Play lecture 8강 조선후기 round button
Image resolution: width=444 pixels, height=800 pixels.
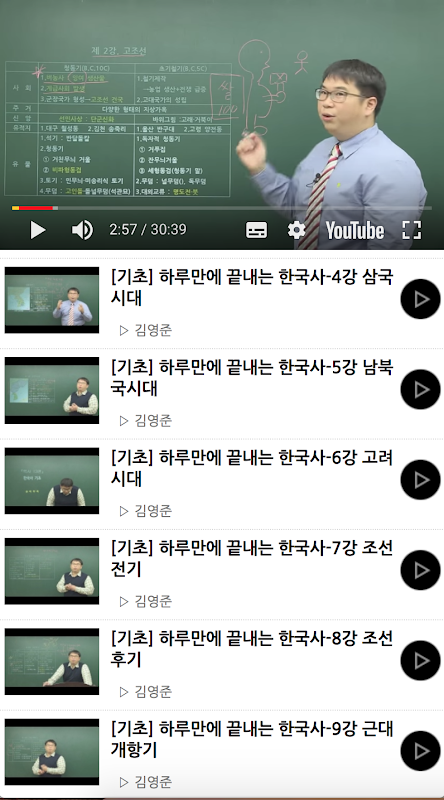[x=420, y=660]
